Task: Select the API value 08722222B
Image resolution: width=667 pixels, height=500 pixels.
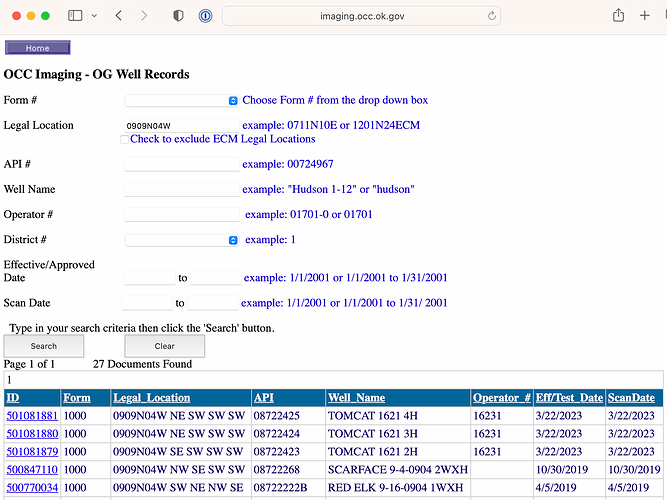Action: tap(280, 487)
